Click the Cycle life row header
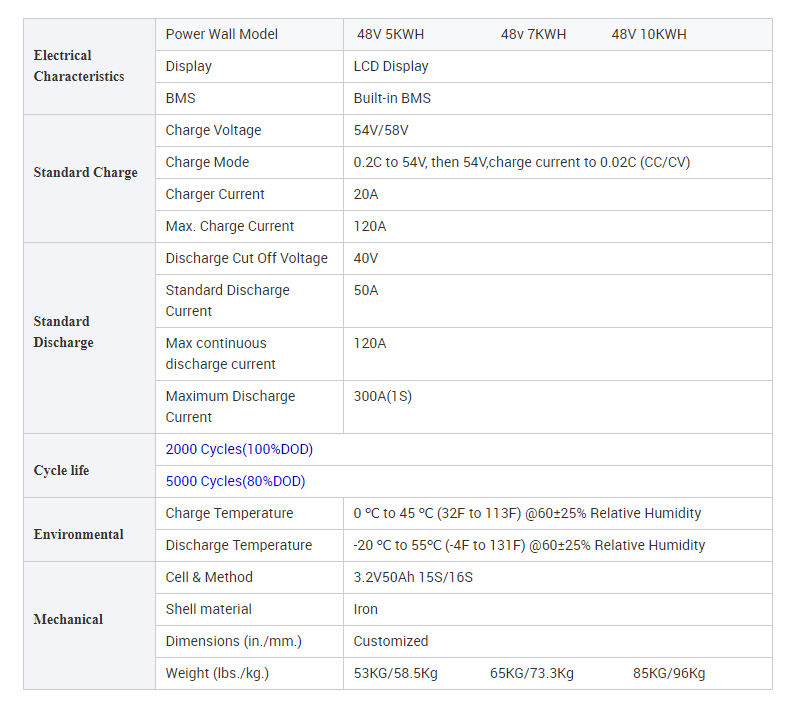 point(61,470)
